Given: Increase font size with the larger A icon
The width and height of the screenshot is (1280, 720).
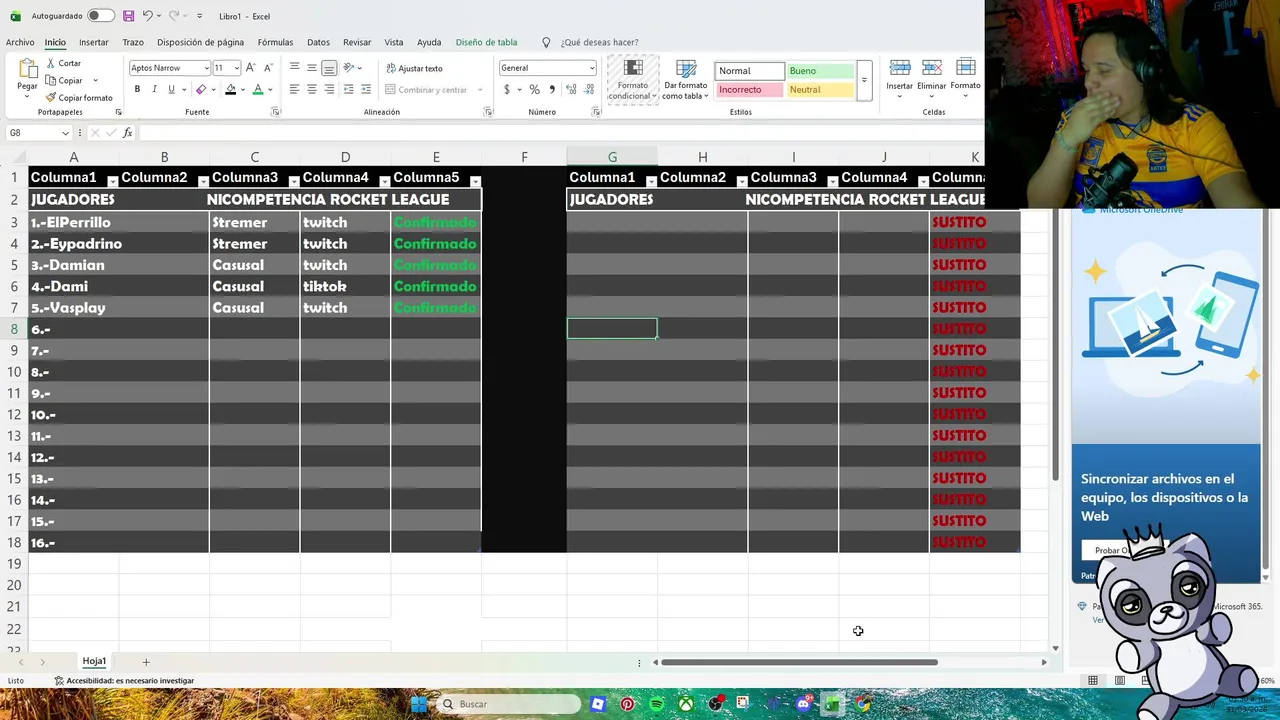Looking at the screenshot, I should click(250, 68).
